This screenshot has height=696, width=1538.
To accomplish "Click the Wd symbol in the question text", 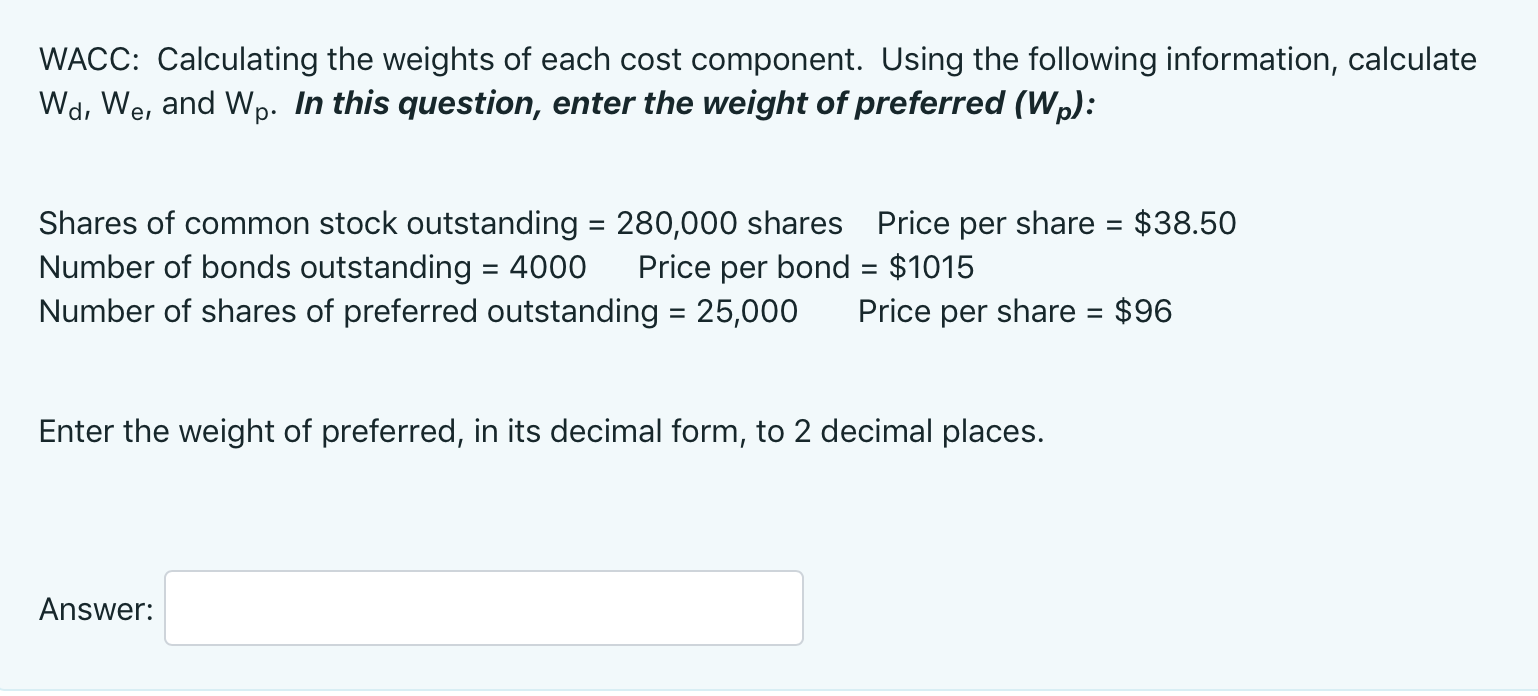I will [56, 103].
